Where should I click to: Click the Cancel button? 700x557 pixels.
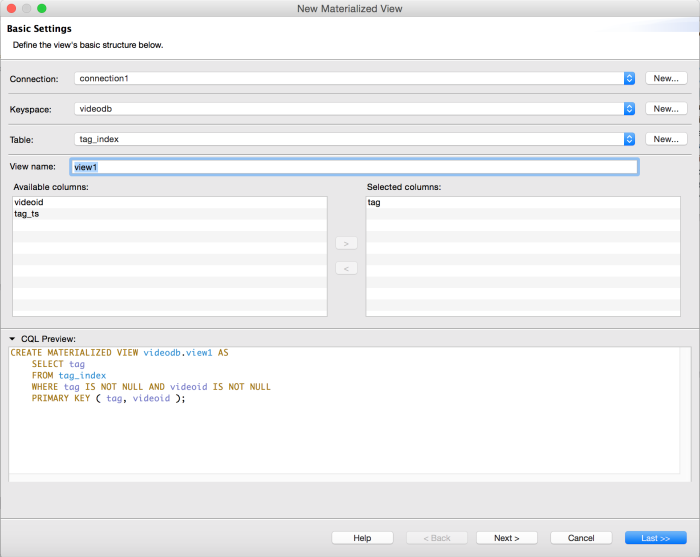tap(581, 538)
